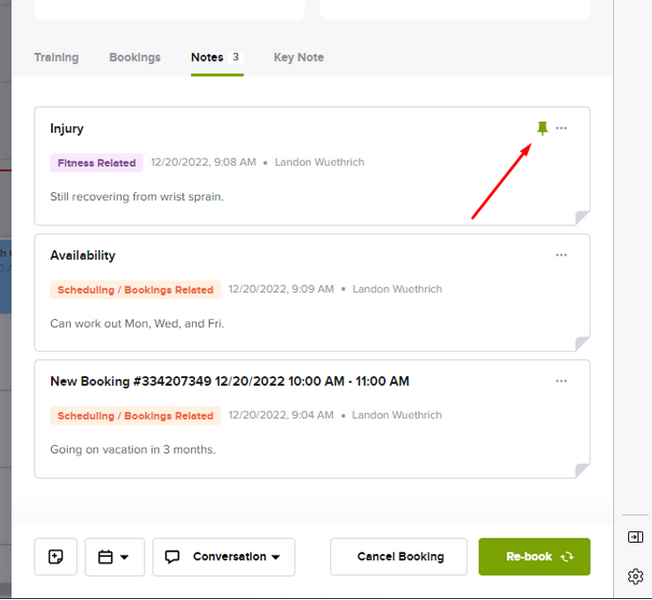Click the New Booking #334207349 note title

pos(230,381)
